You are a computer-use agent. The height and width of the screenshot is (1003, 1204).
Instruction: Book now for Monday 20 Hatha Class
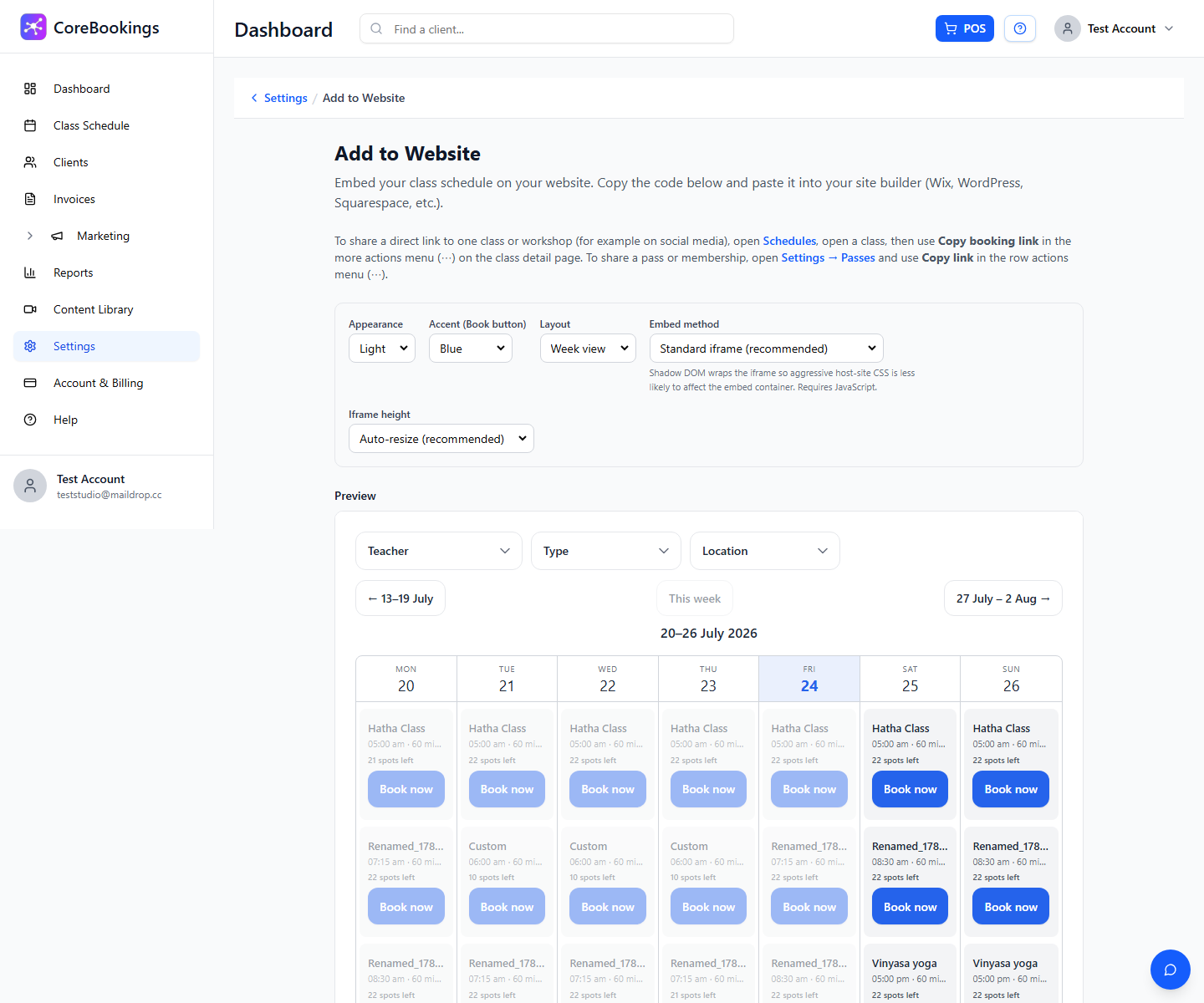coord(406,789)
